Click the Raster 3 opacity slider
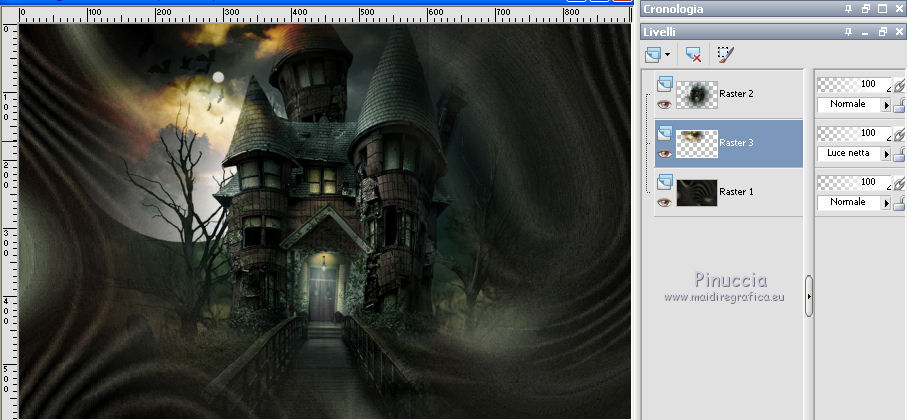This screenshot has height=420, width=907. click(849, 134)
